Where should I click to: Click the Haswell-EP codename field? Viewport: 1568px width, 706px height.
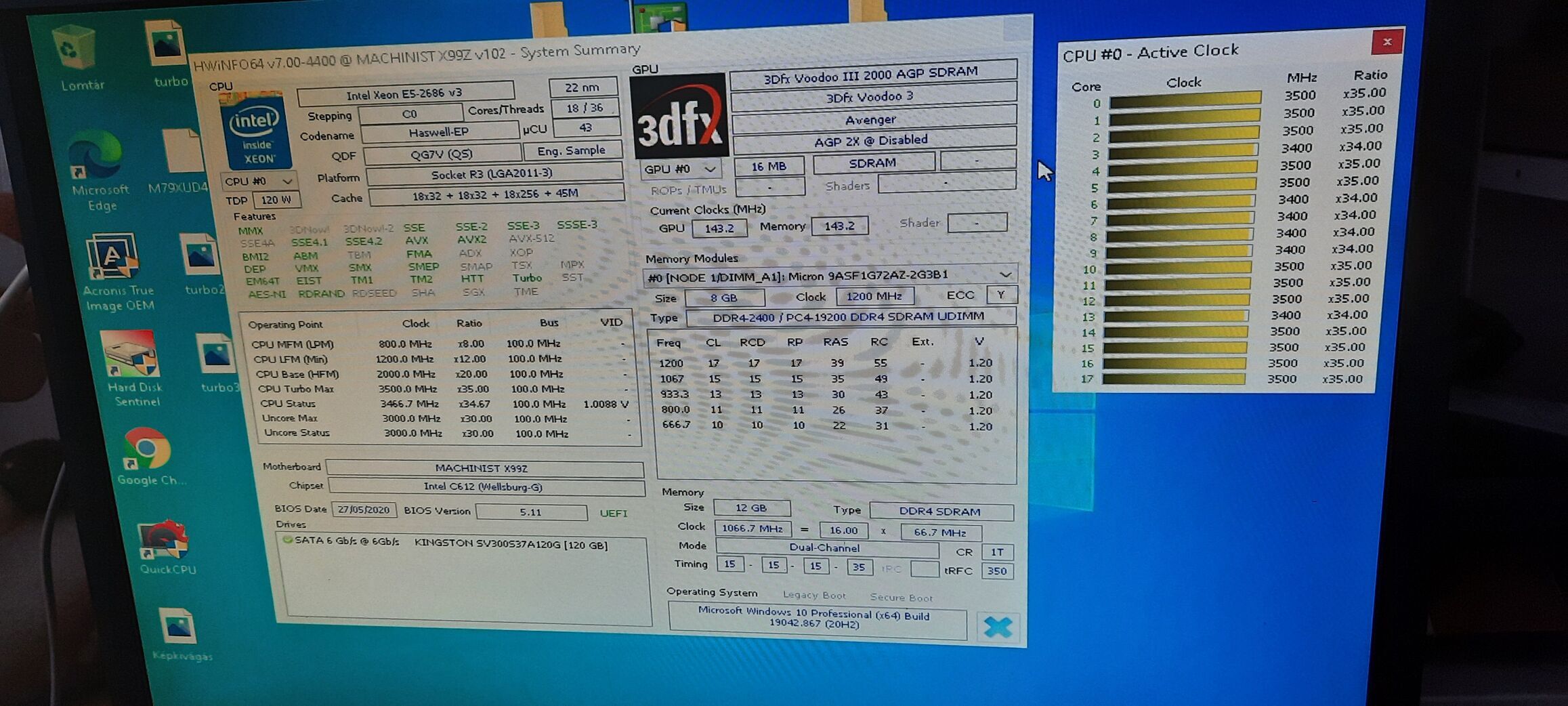click(x=439, y=133)
